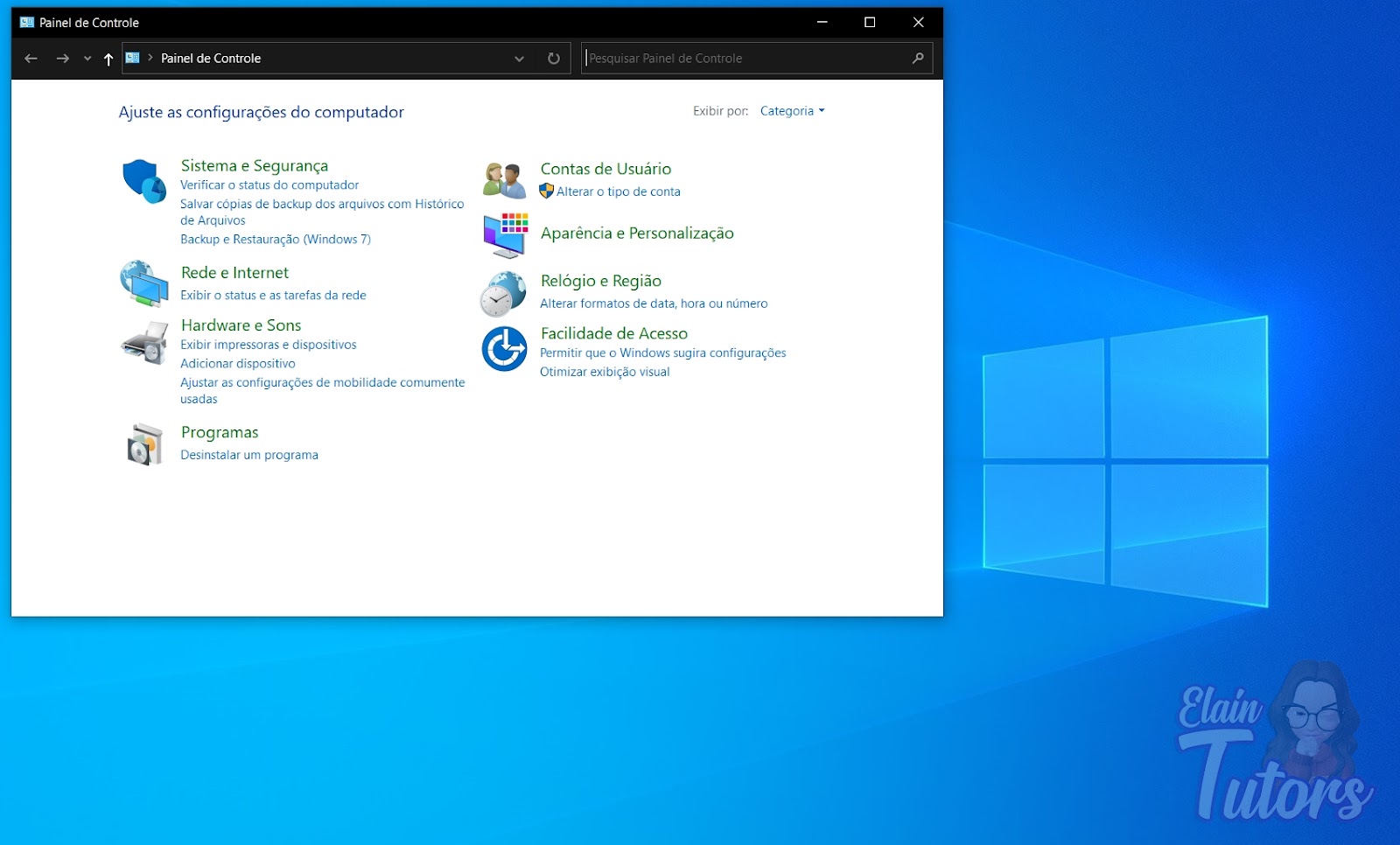The width and height of the screenshot is (1400, 845).
Task: Click the Ajuste as configurações do computador heading
Action: [x=262, y=112]
